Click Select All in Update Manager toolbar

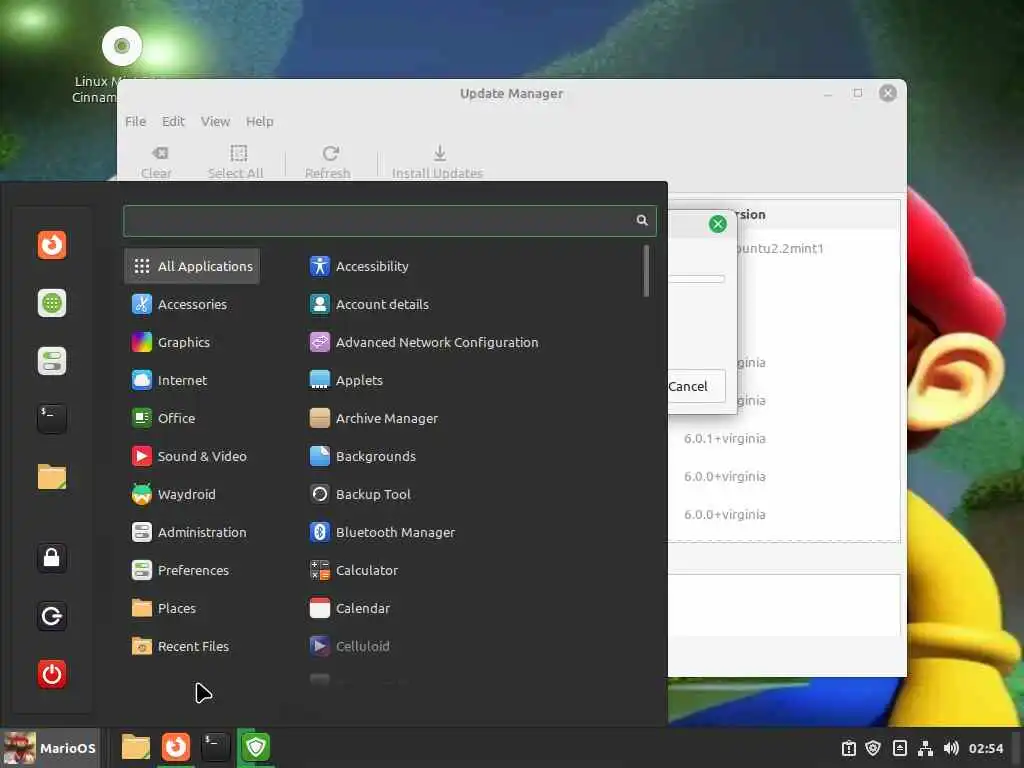click(x=236, y=162)
